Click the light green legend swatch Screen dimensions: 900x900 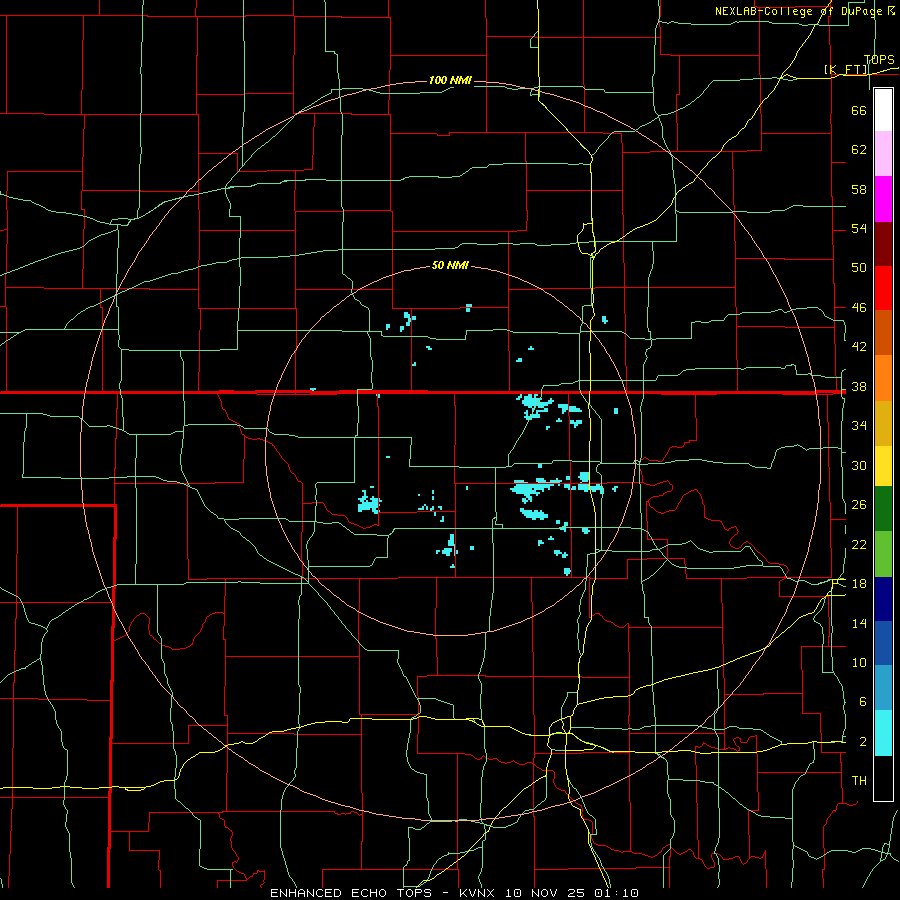click(883, 554)
